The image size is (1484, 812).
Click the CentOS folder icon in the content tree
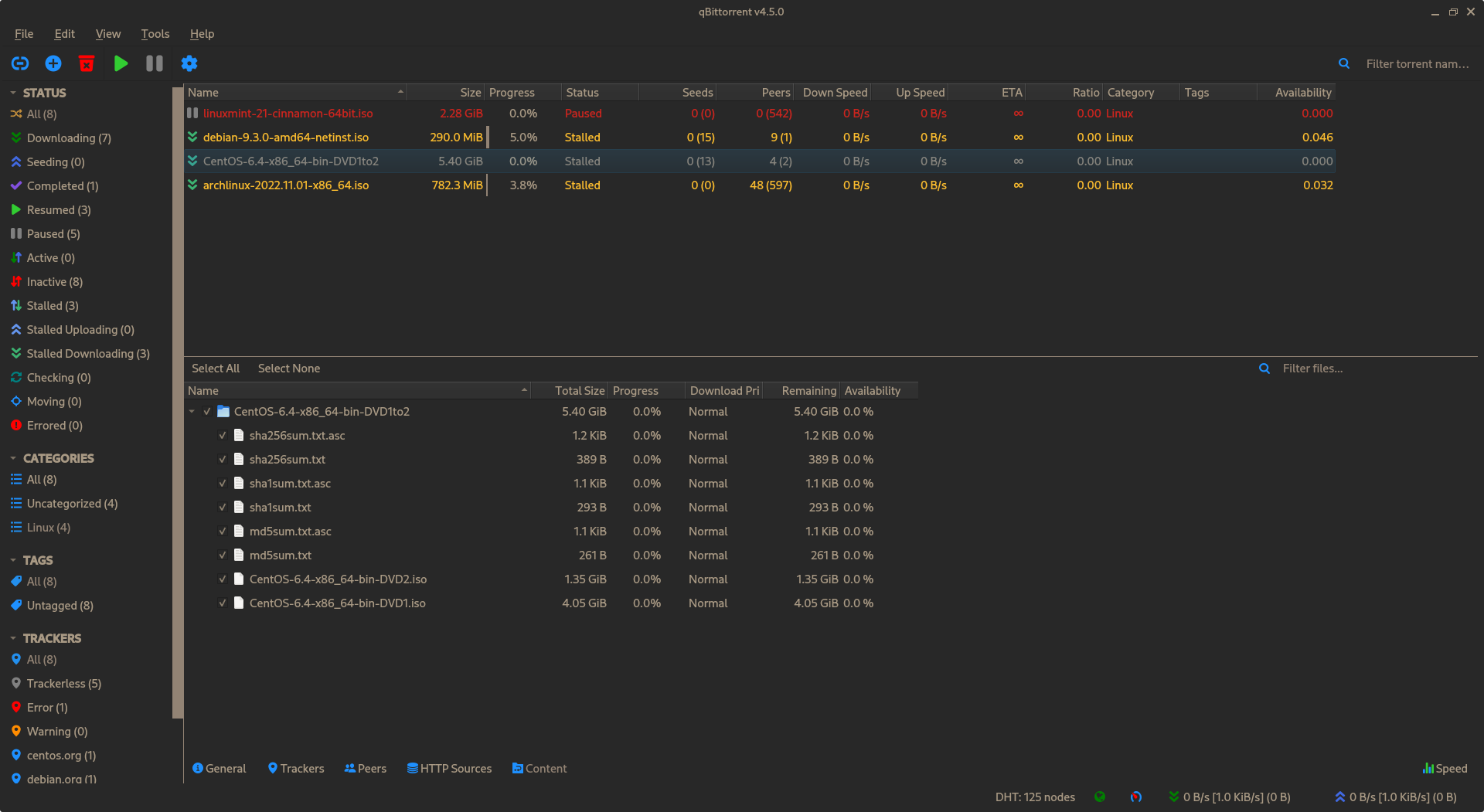223,411
